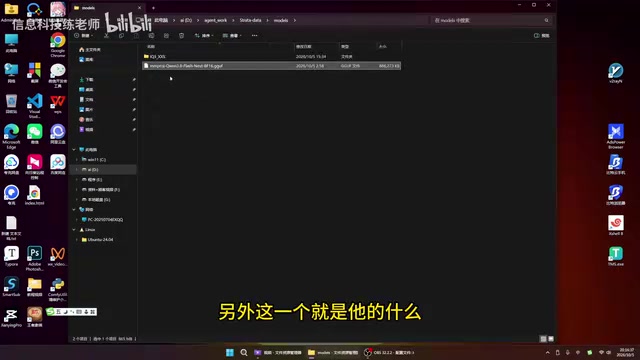Open Google Chrome desktop icon
This screenshot has width=640, height=360.
click(58, 45)
